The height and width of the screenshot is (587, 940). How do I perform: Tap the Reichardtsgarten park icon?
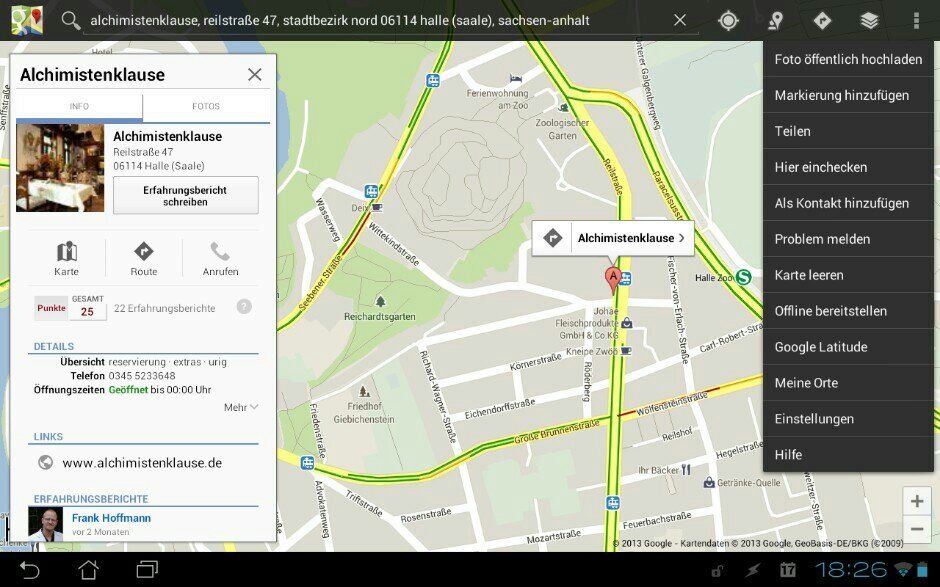(x=380, y=301)
